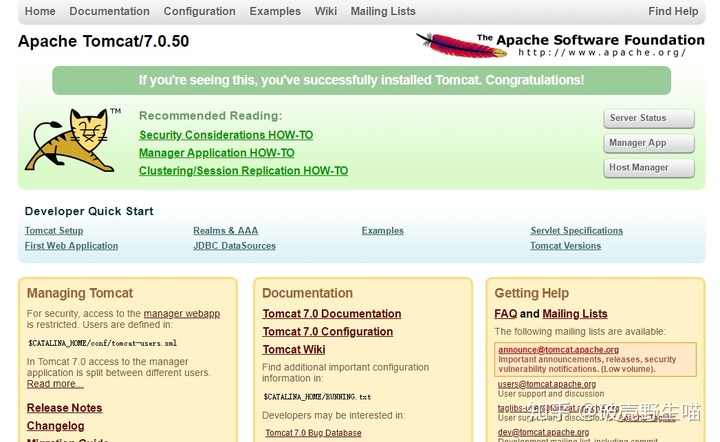Click the dev@tomcat.apache.org link
This screenshot has height=442, width=720.
pyautogui.click(x=543, y=432)
